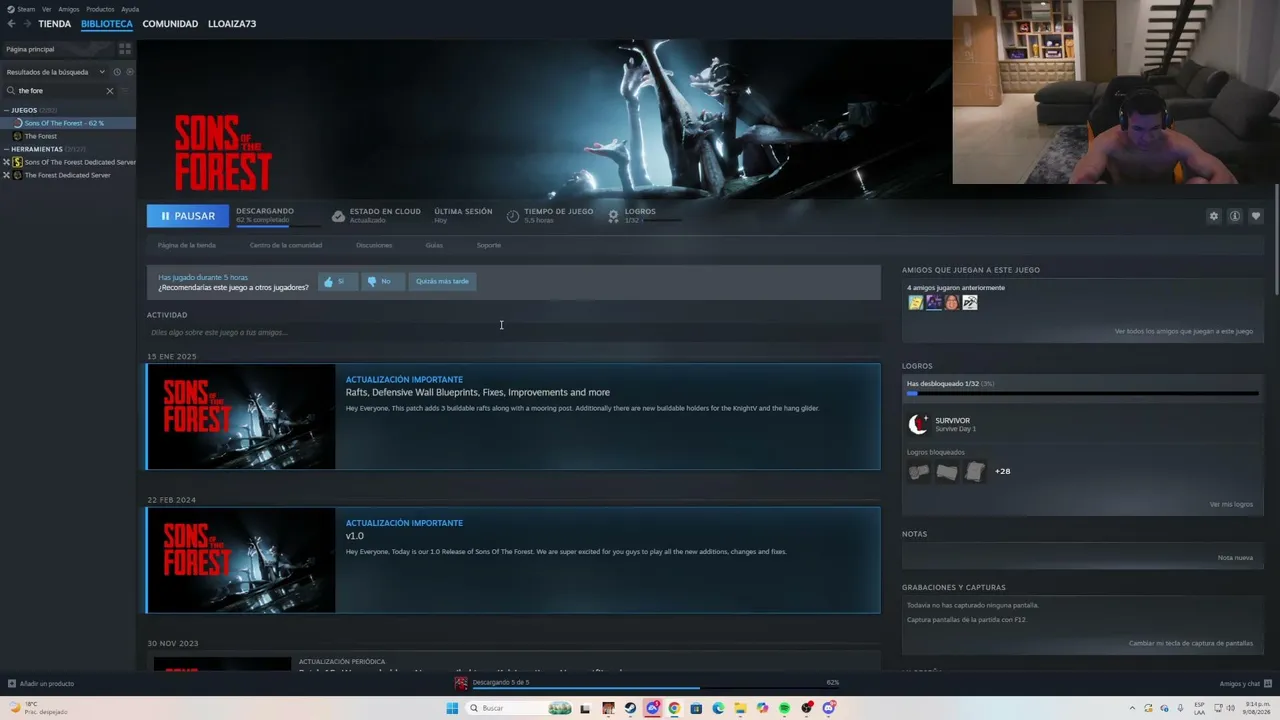This screenshot has width=1280, height=720.
Task: Open the LLOAIZA73 profile section
Action: [232, 24]
